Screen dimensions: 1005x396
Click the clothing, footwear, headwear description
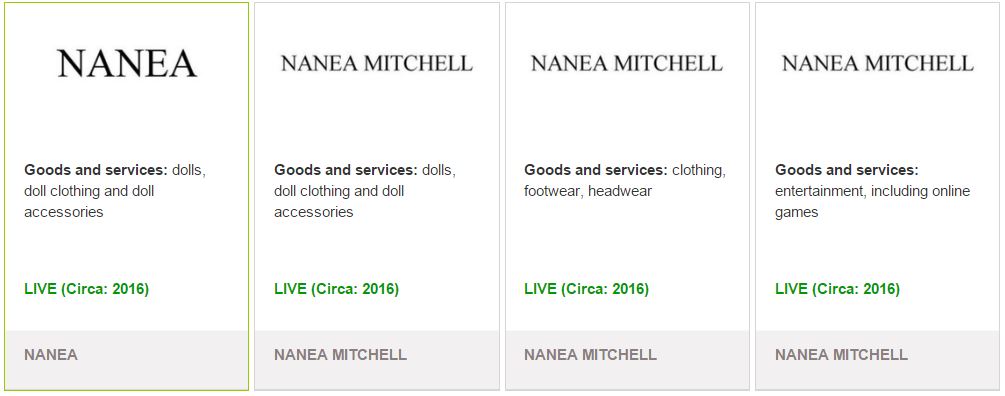coord(625,181)
